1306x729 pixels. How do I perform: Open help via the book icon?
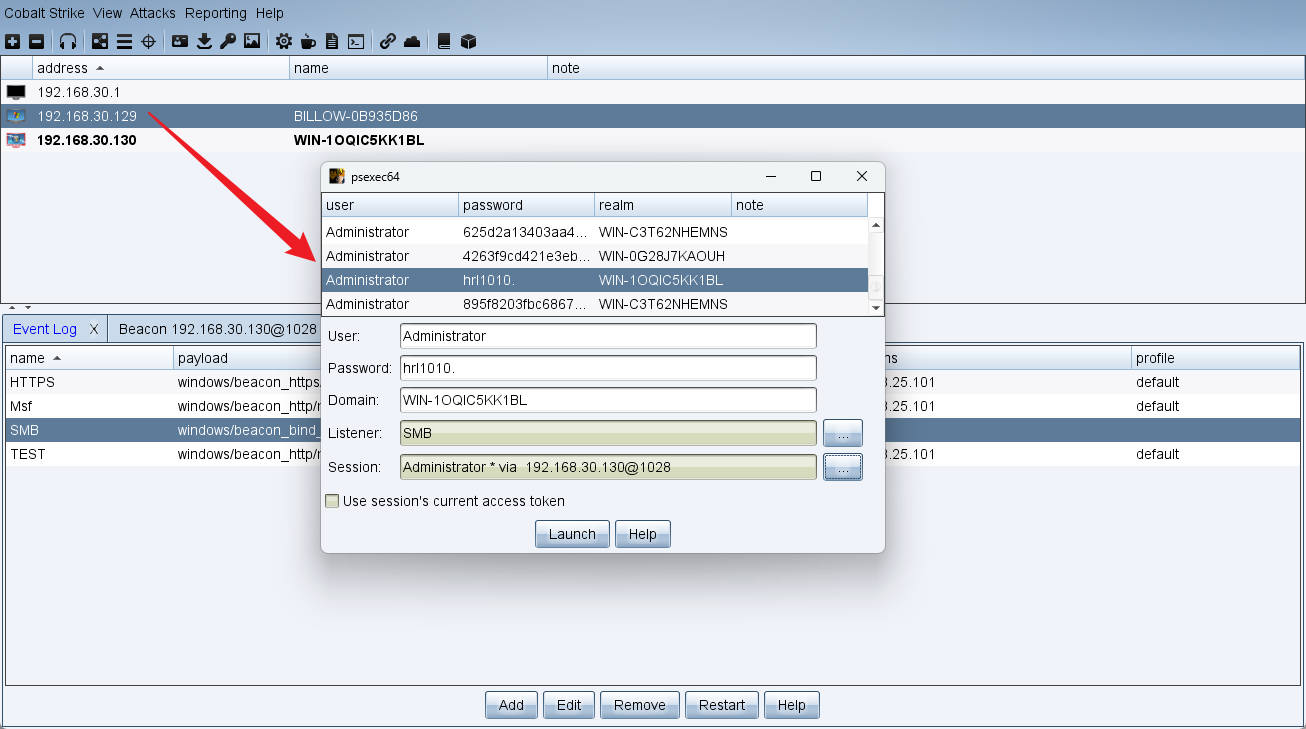click(444, 41)
